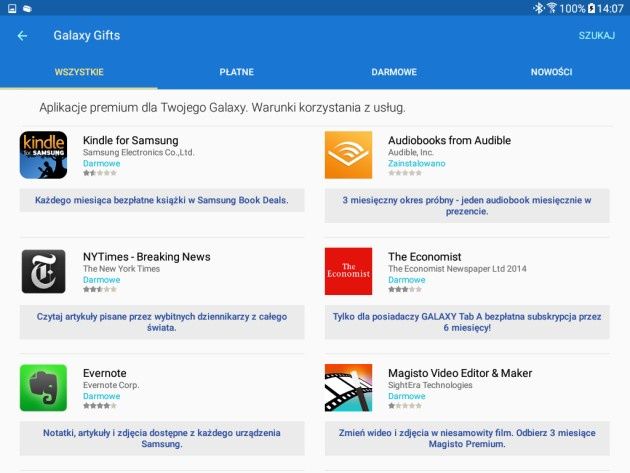
Task: Tap the Magisto star rating
Action: click(405, 406)
